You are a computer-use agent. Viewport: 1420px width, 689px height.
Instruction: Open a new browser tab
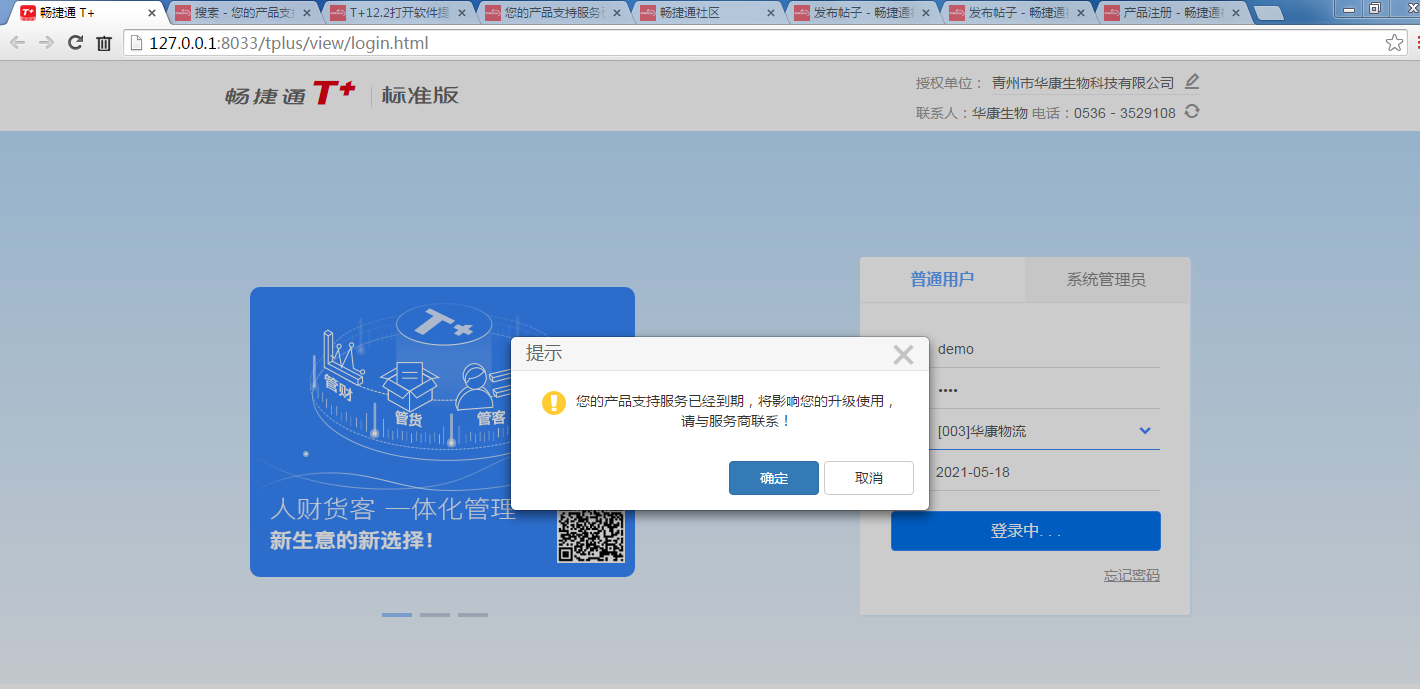click(x=1268, y=14)
